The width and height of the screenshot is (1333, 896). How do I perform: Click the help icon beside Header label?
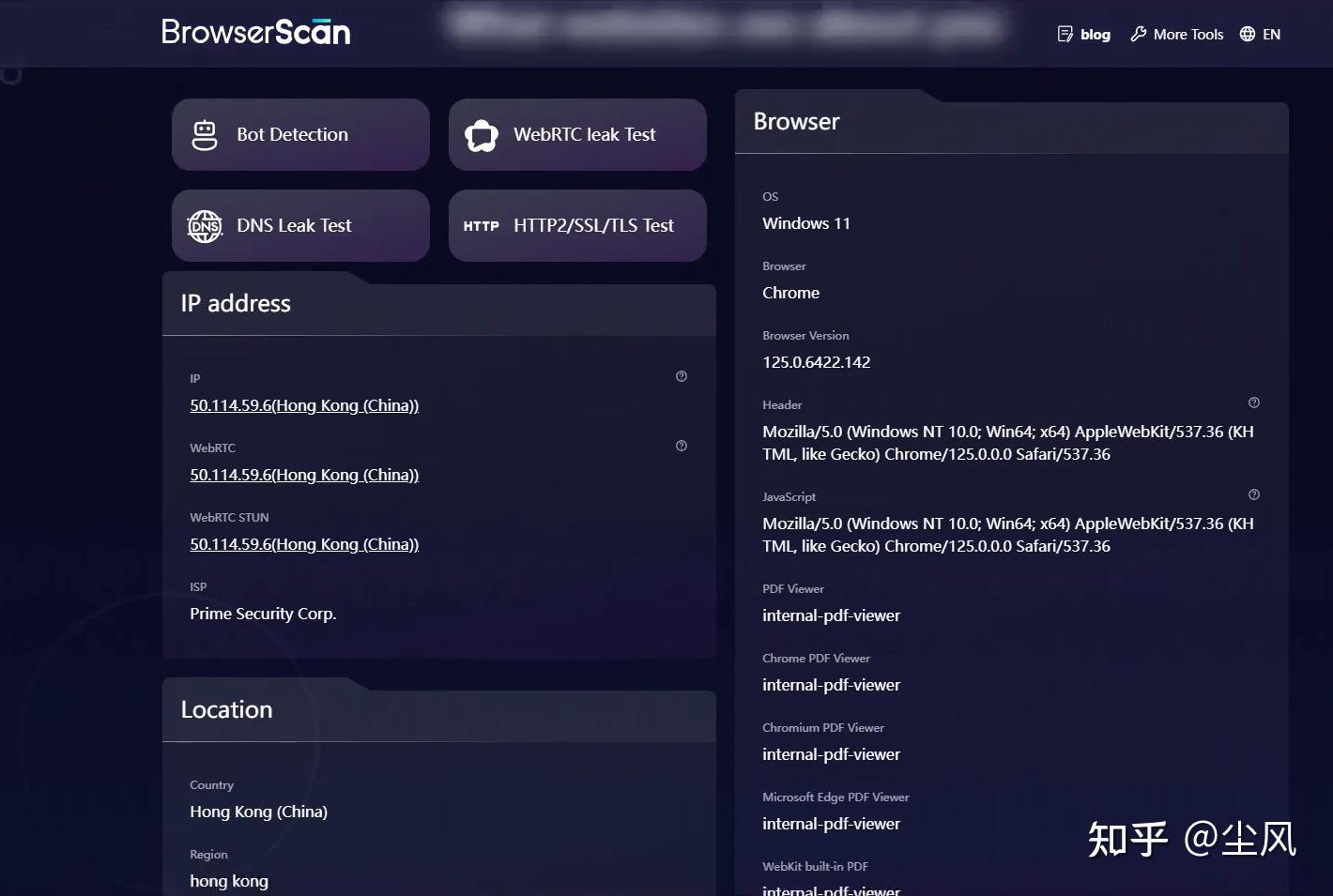[1254, 402]
